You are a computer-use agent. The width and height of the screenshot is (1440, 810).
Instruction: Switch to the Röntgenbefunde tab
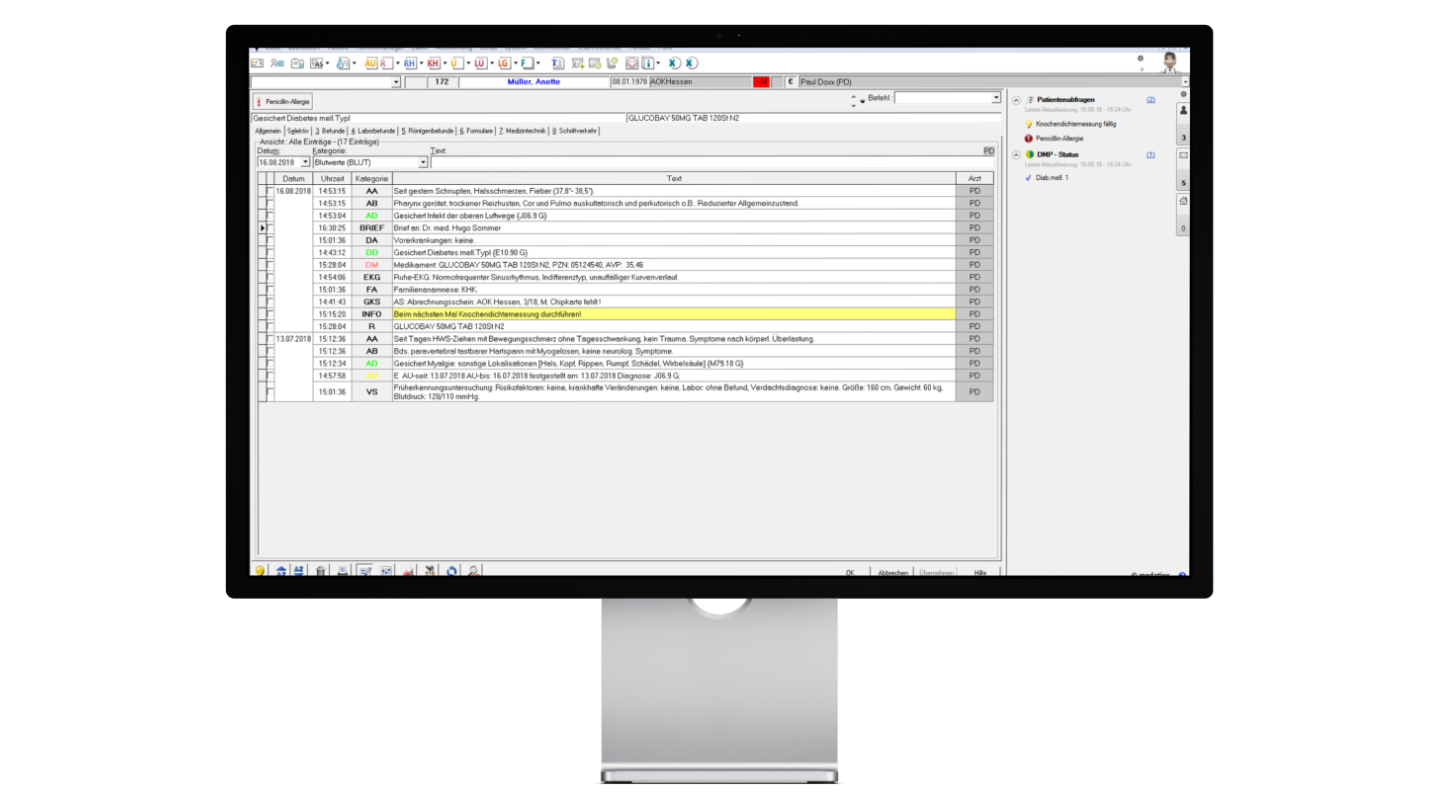(427, 131)
